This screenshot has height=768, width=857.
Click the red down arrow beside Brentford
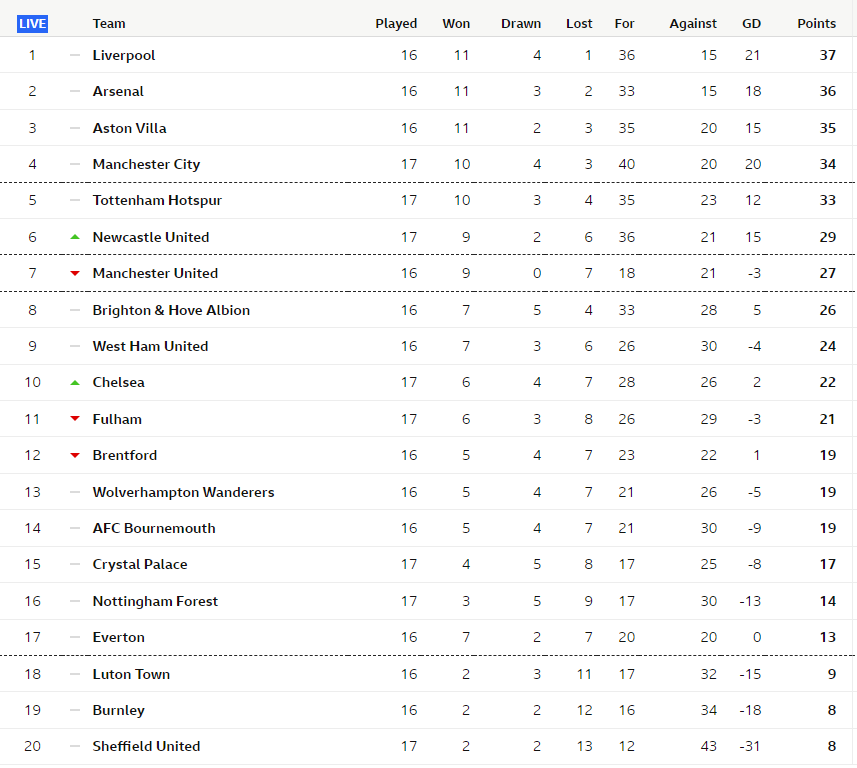click(x=75, y=455)
